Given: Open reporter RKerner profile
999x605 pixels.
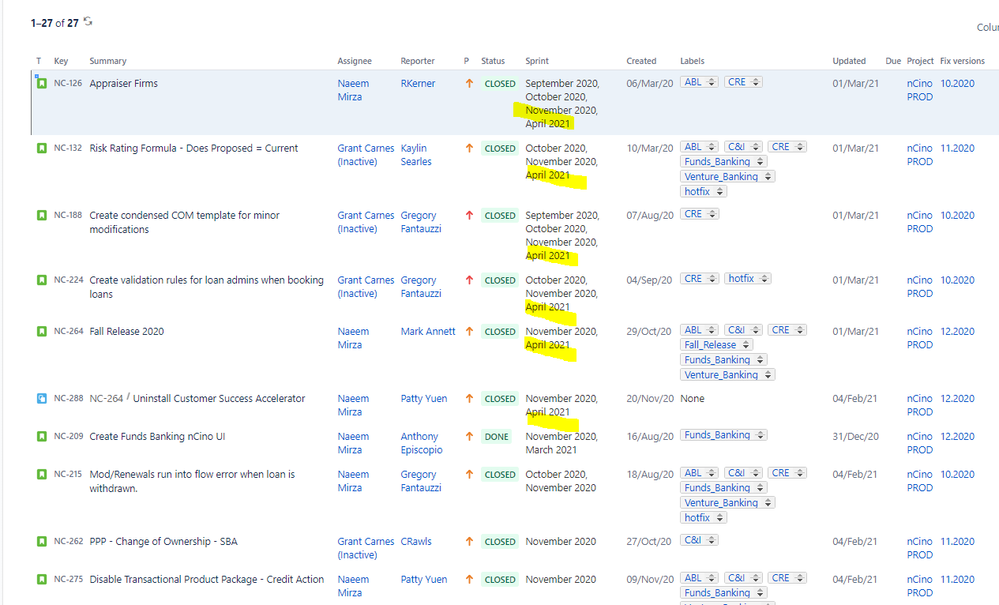Looking at the screenshot, I should 418,83.
